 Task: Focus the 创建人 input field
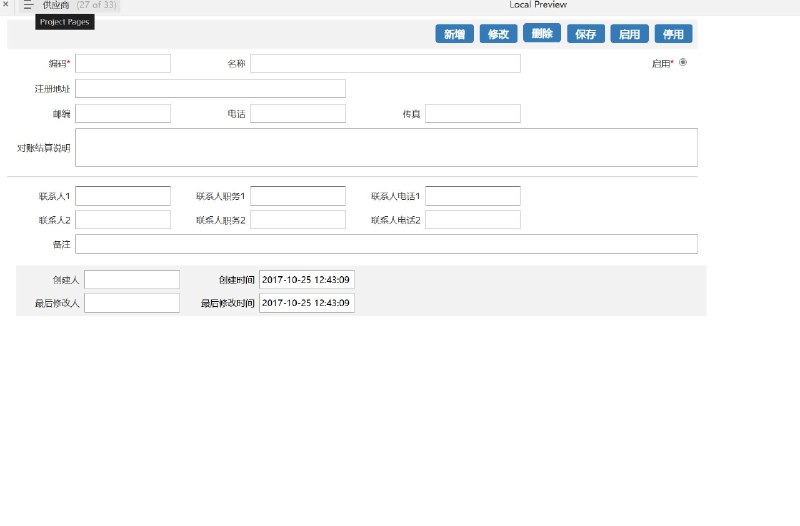(x=132, y=280)
